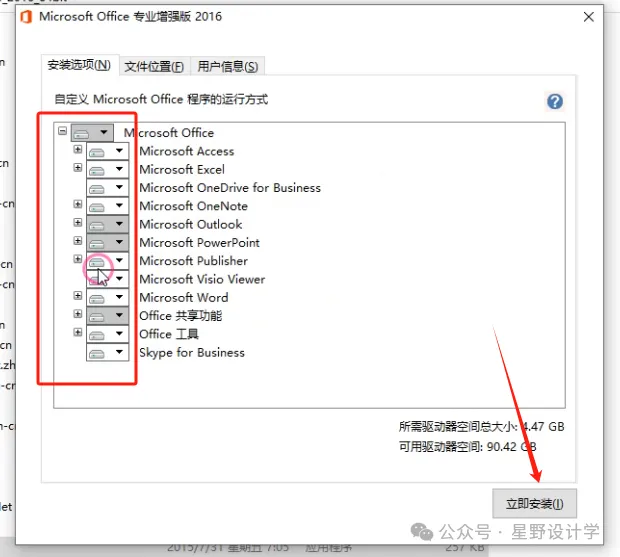Select the Microsoft Access label
Image resolution: width=620 pixels, height=557 pixels.
(x=187, y=151)
